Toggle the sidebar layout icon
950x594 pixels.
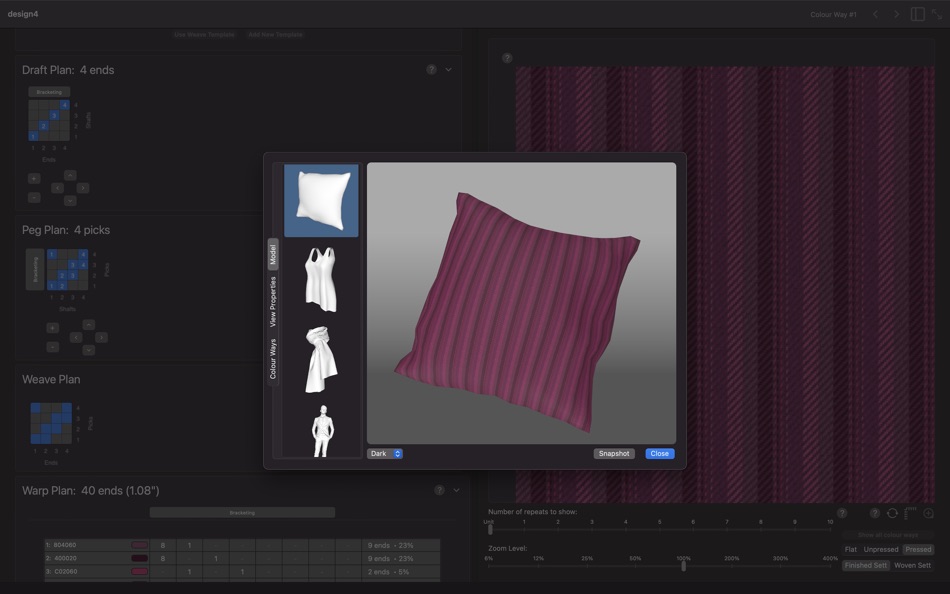coord(917,14)
